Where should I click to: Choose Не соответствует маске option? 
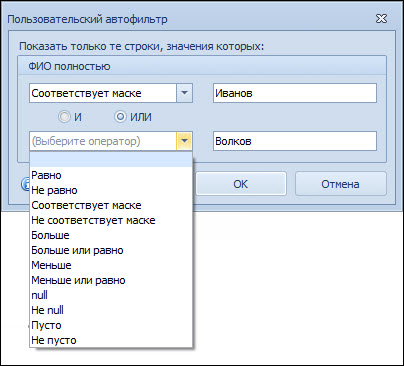pyautogui.click(x=111, y=220)
